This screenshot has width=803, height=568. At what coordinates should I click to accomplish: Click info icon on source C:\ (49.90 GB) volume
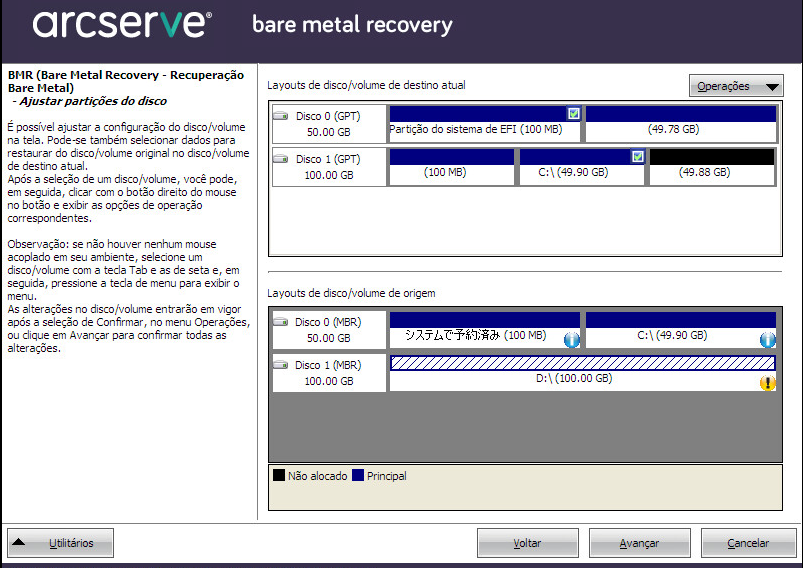click(x=767, y=340)
